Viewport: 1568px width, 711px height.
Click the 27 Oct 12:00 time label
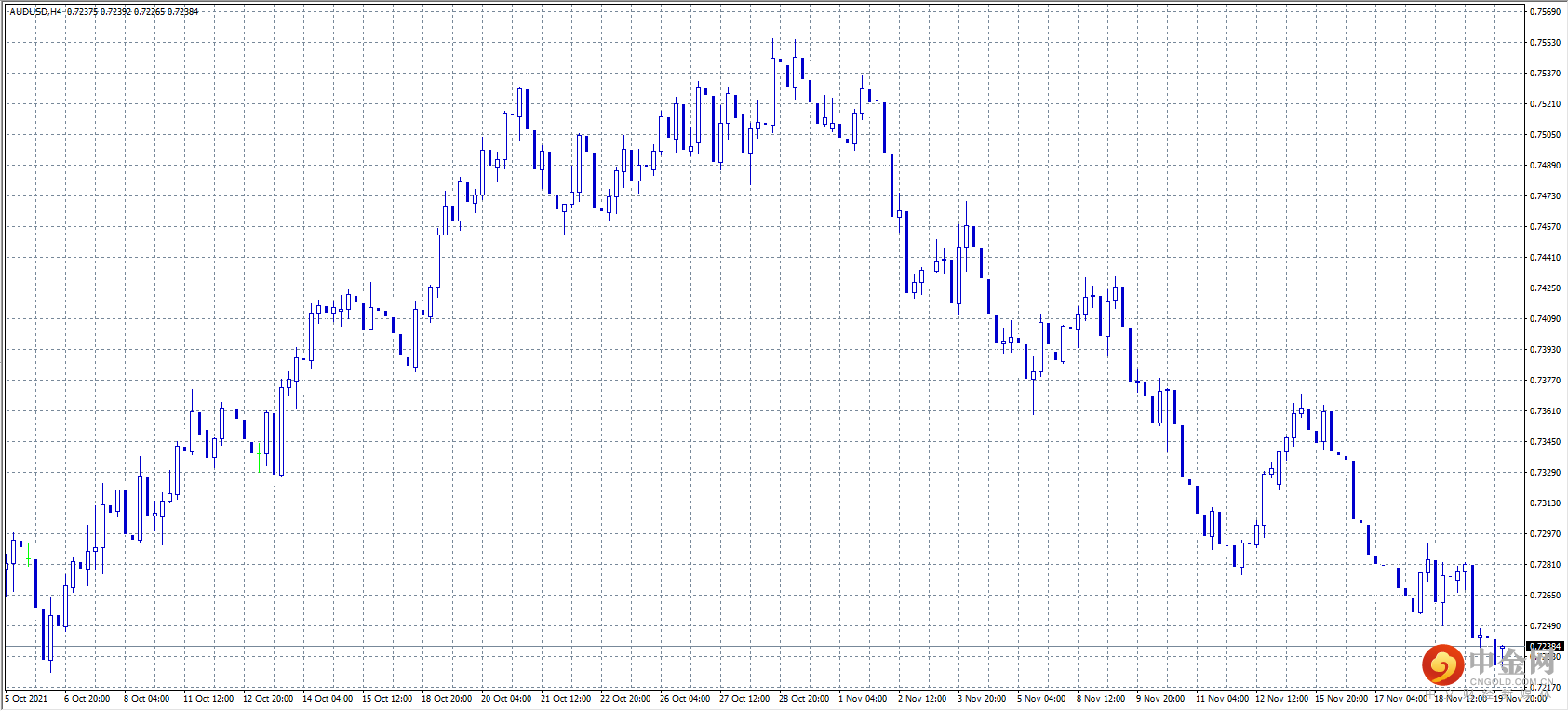pos(744,699)
